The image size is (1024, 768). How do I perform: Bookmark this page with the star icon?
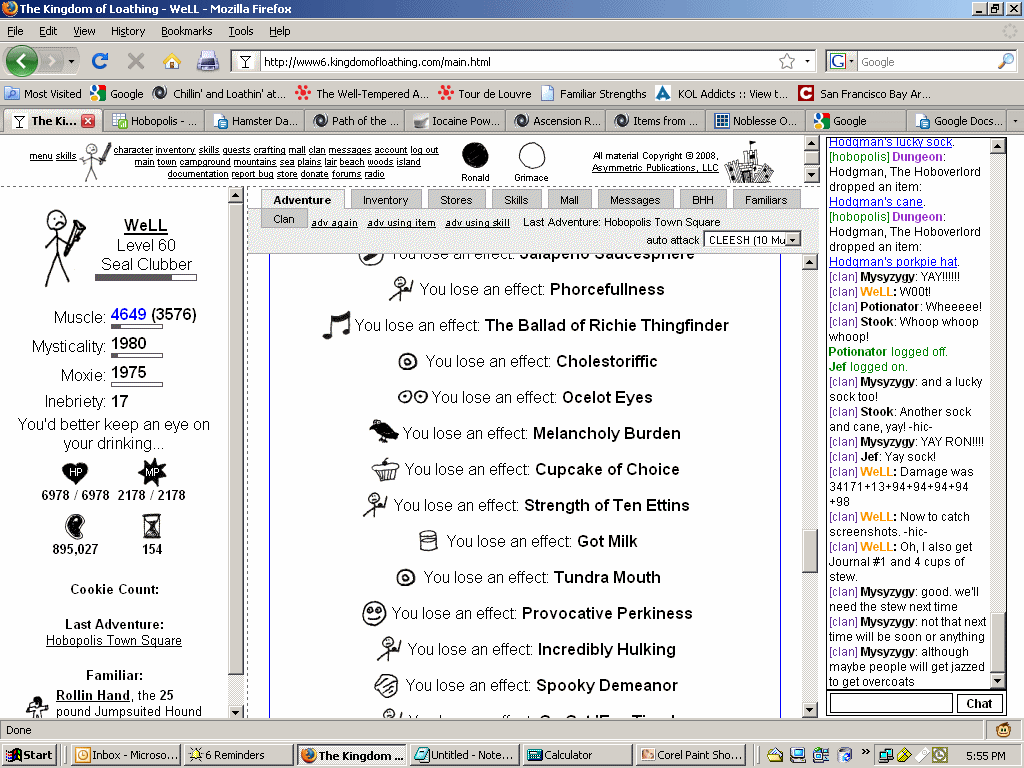pyautogui.click(x=787, y=61)
